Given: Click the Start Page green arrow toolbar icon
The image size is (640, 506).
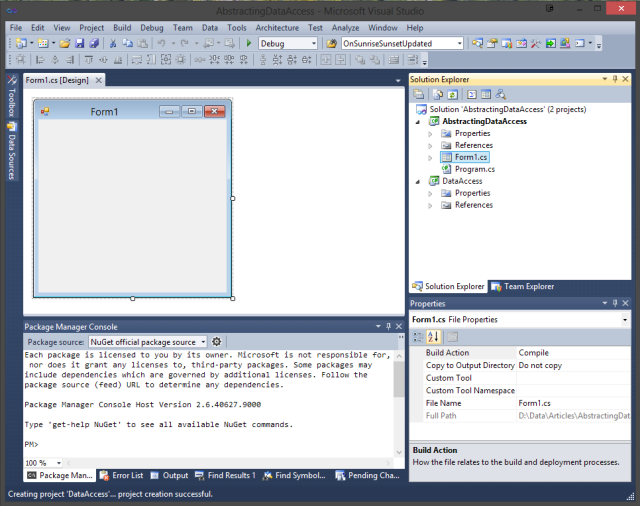Looking at the screenshot, I should 551,43.
